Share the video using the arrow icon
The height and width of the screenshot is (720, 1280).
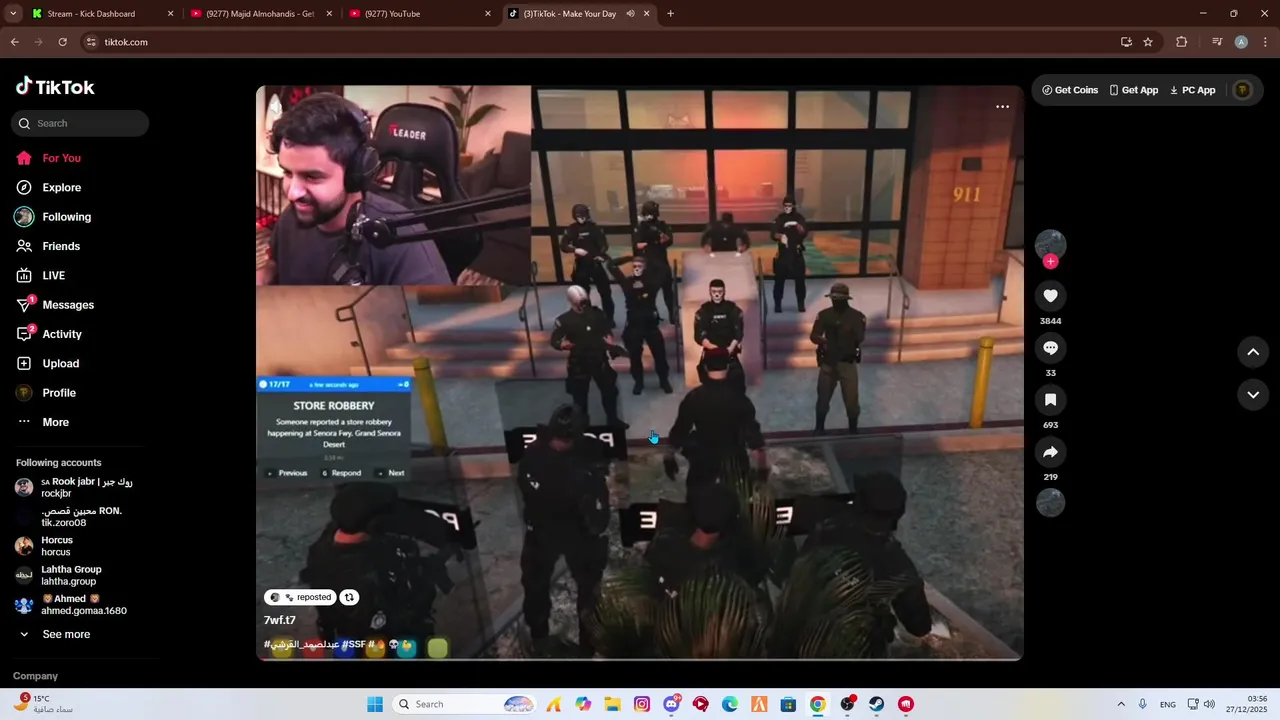coord(1050,452)
